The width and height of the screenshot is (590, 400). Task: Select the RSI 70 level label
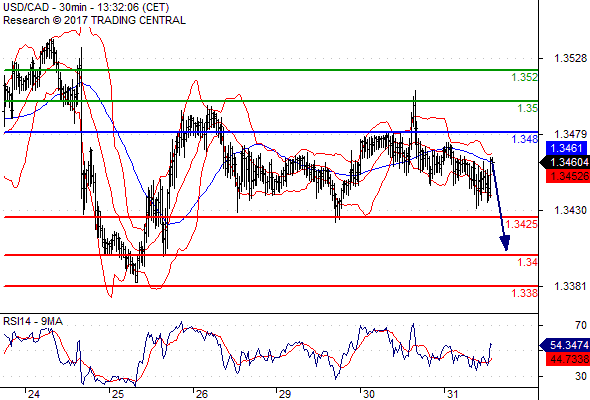click(x=581, y=325)
